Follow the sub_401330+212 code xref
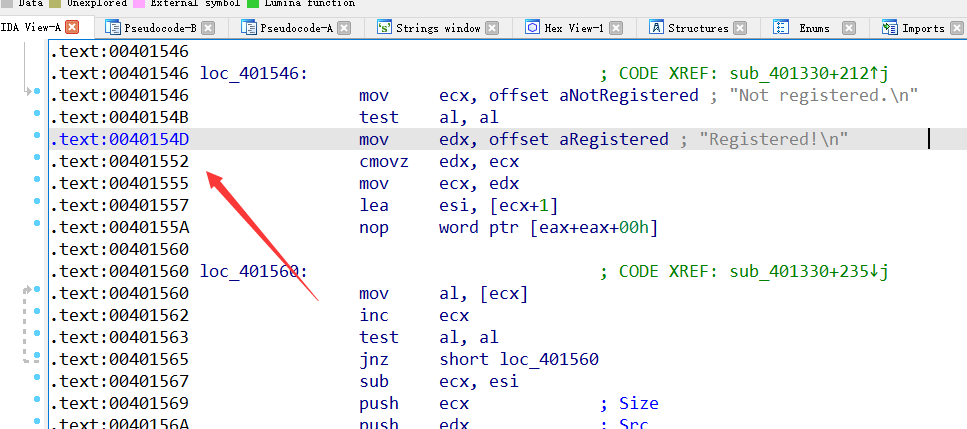967x429 pixels. click(x=809, y=73)
